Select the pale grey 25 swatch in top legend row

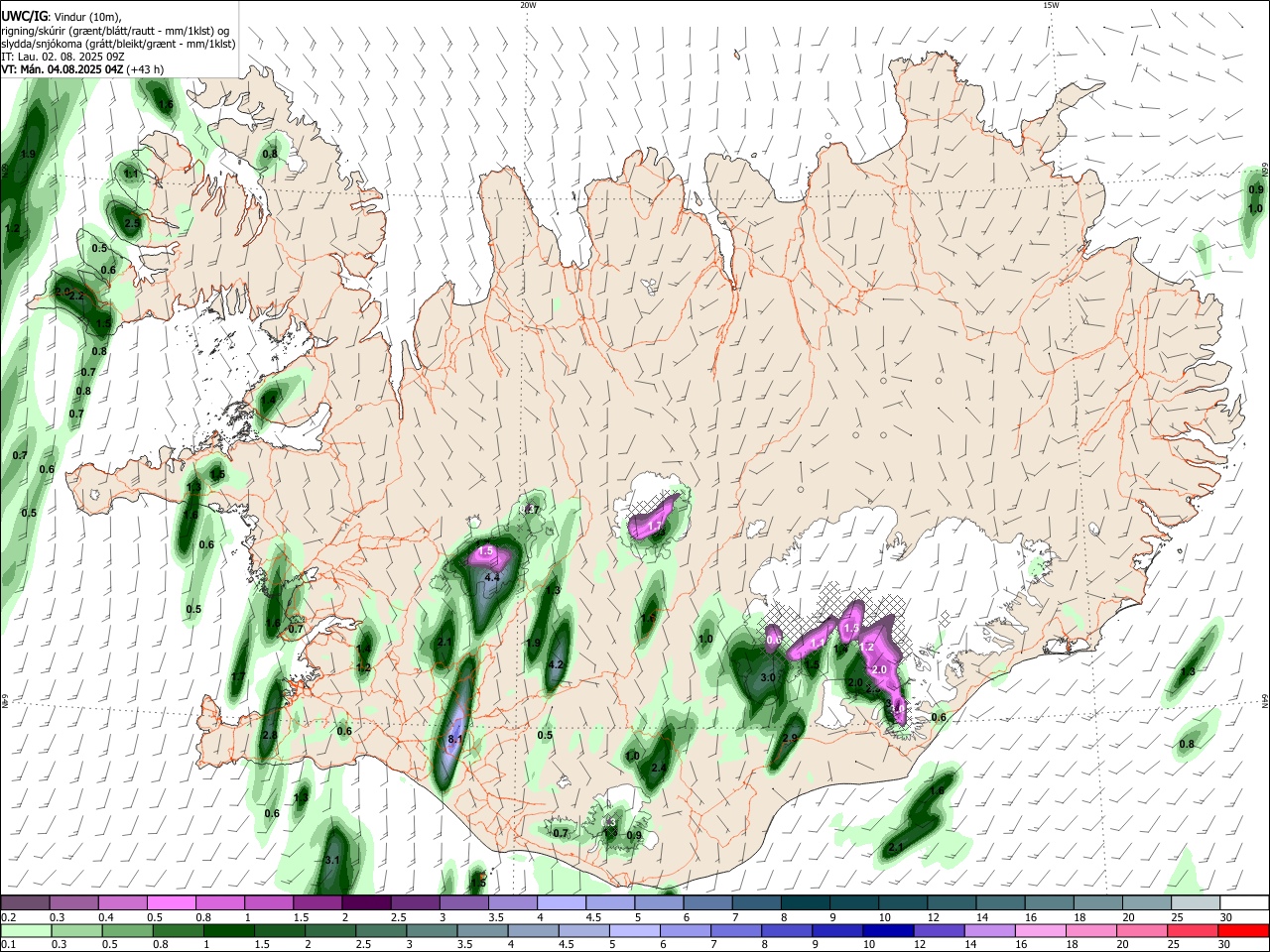pos(1196,903)
